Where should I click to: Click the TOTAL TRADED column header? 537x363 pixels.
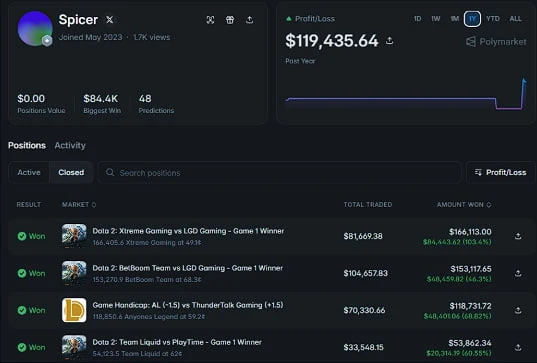click(368, 204)
